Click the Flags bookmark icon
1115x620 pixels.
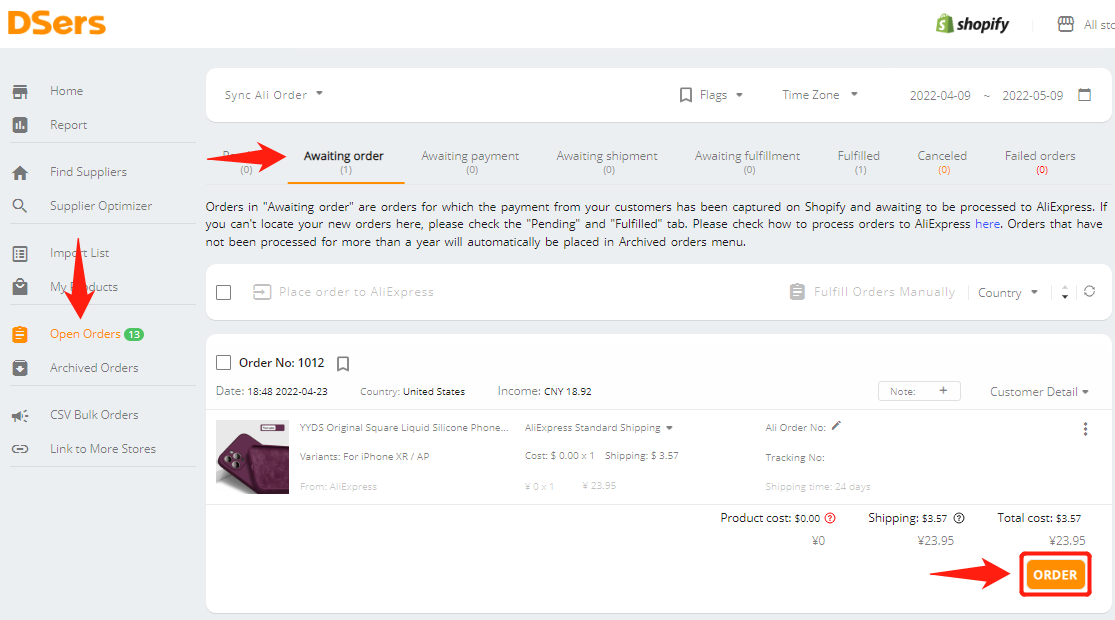tap(685, 95)
